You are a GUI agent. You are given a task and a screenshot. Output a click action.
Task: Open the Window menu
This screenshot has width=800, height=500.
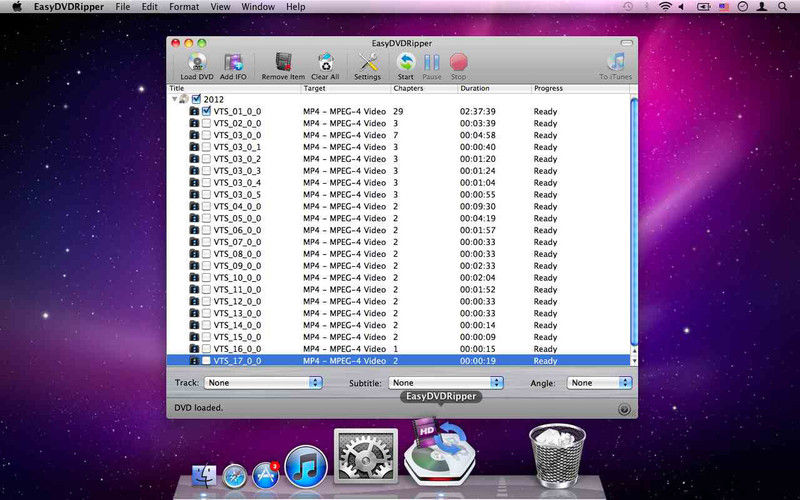258,7
